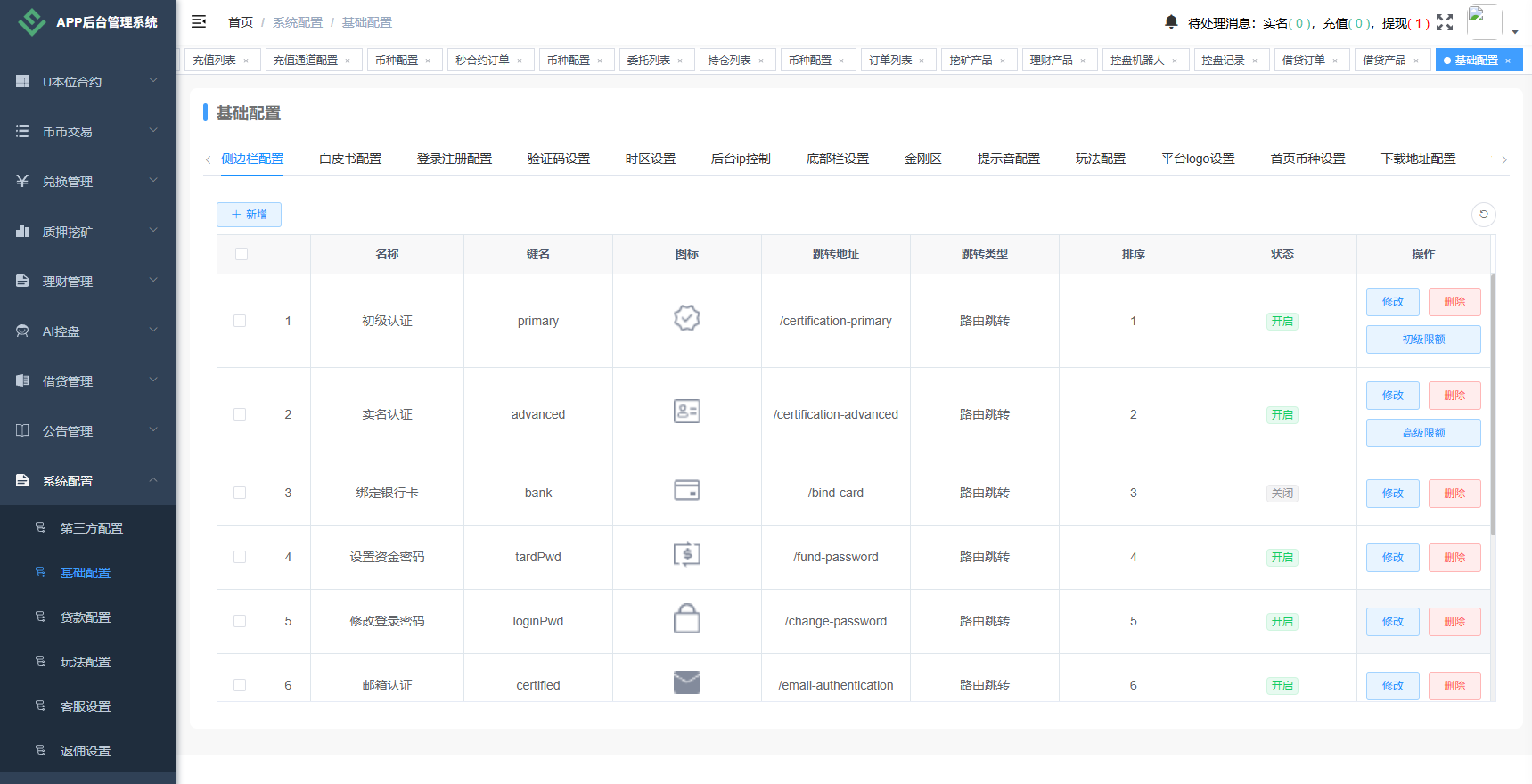Switch to the 白皮书配置 tab
1532x784 pixels.
pyautogui.click(x=349, y=159)
